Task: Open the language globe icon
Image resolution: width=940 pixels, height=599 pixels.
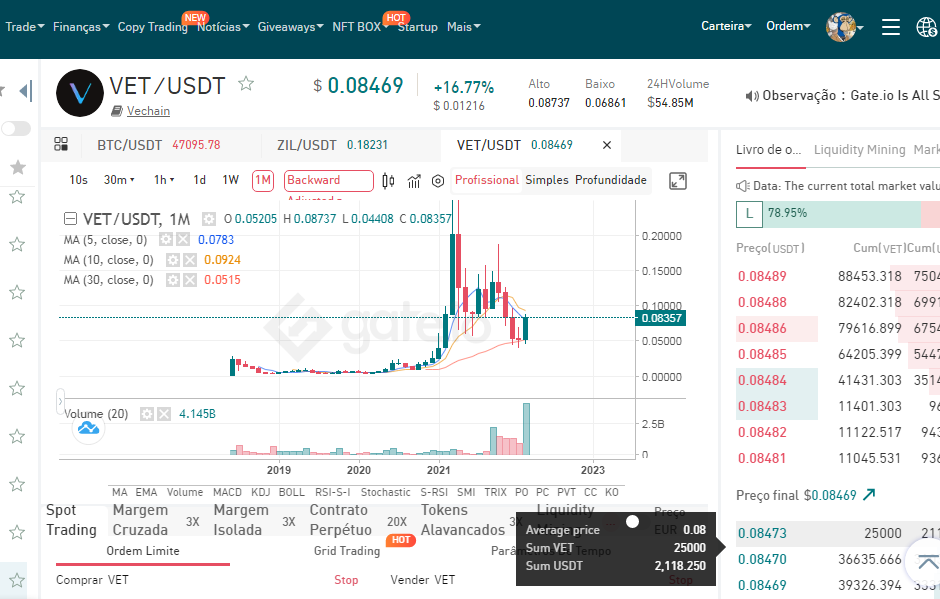Action: pyautogui.click(x=927, y=27)
